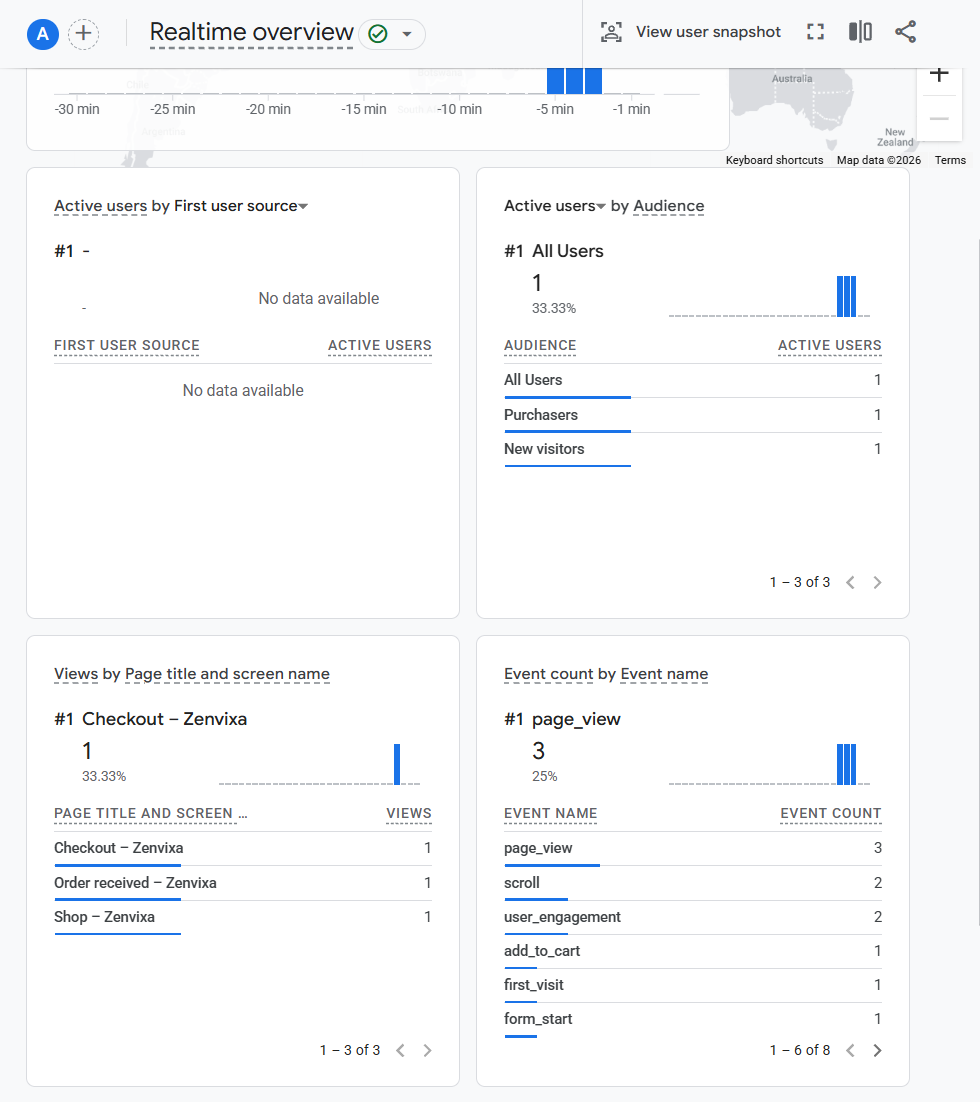Select Checkout – Zenvixa page row
Image resolution: width=980 pixels, height=1102 pixels.
click(x=243, y=848)
